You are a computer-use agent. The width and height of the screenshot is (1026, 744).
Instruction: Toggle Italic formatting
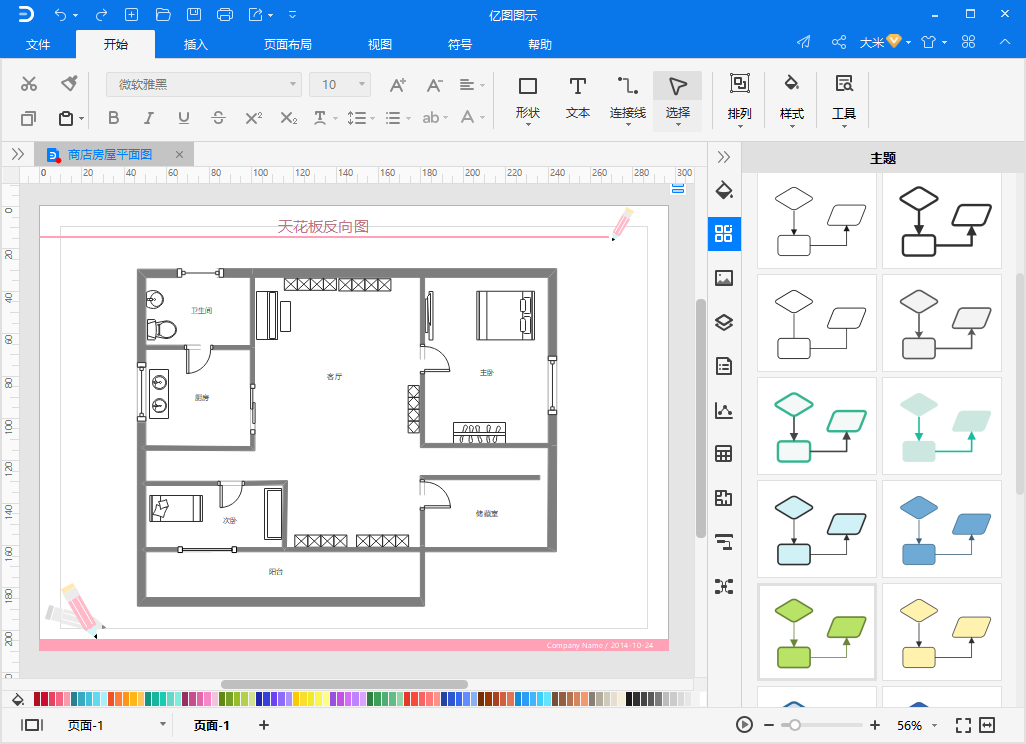(x=149, y=118)
